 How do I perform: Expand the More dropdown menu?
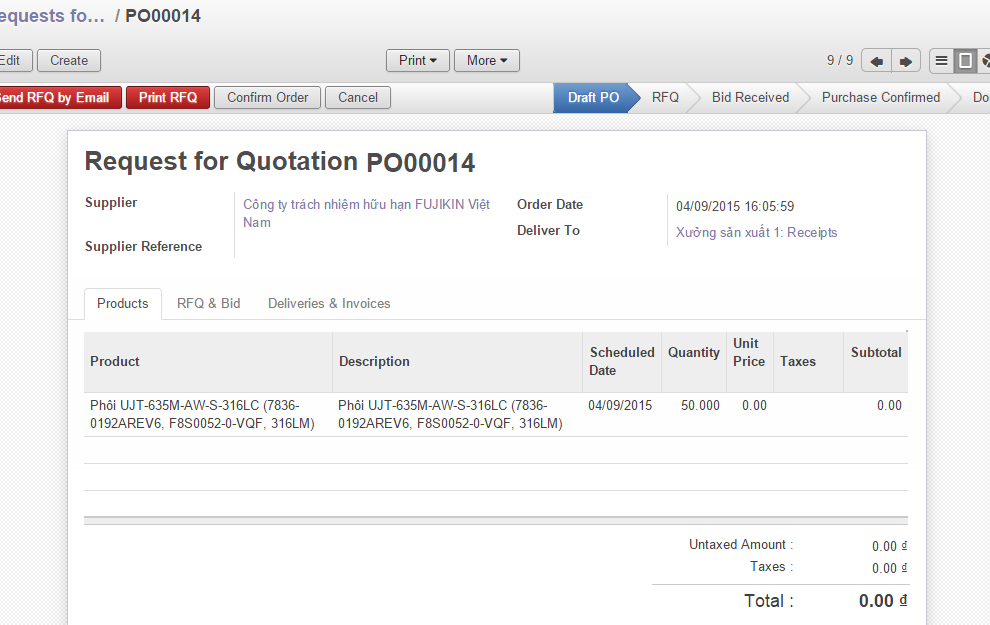[486, 61]
